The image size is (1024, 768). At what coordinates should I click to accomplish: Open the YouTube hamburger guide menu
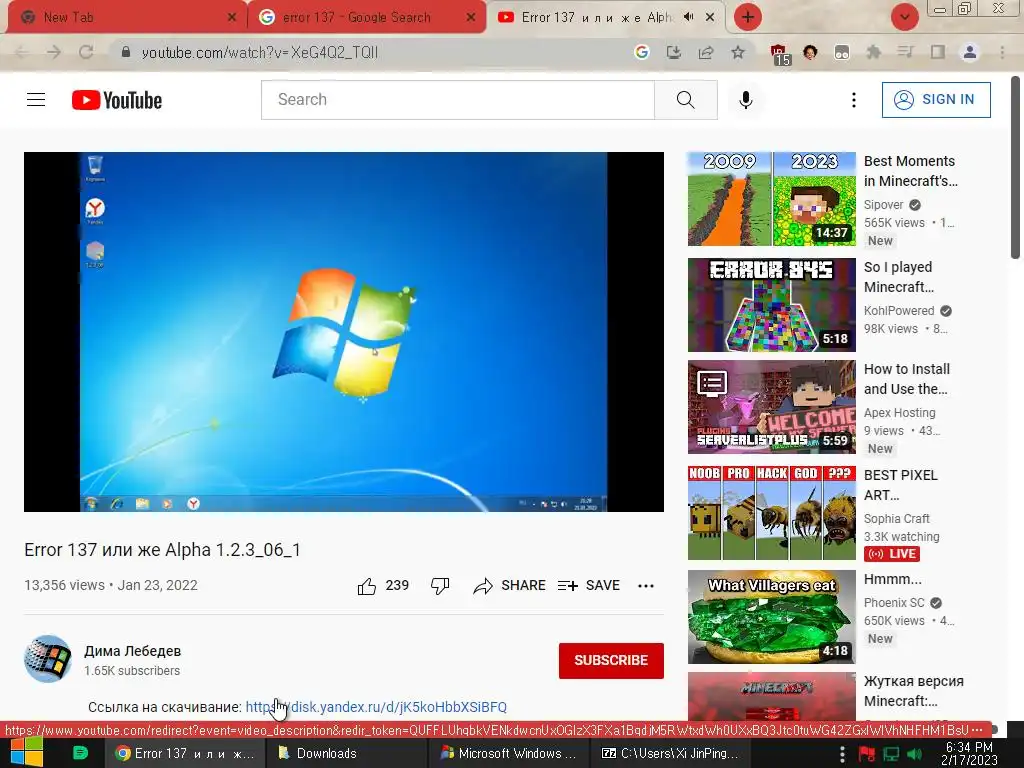click(x=36, y=99)
